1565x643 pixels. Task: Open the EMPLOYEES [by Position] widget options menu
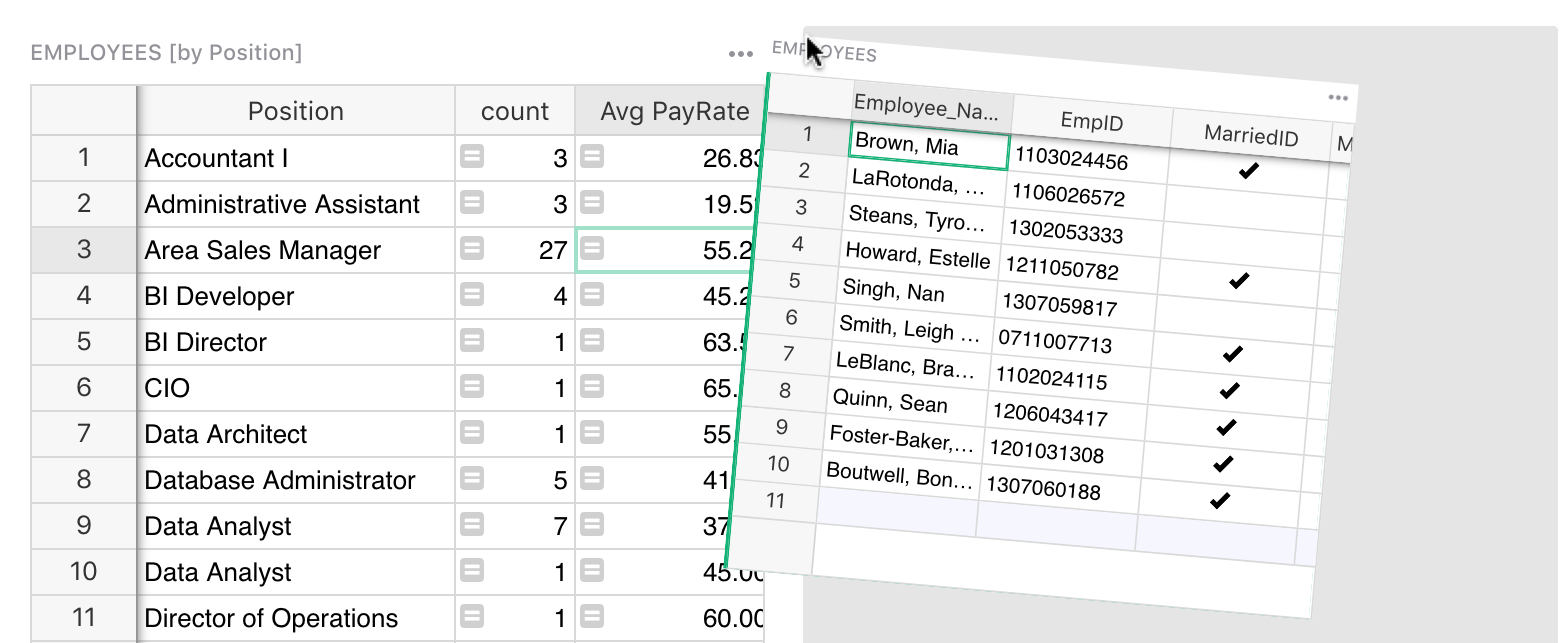point(741,54)
